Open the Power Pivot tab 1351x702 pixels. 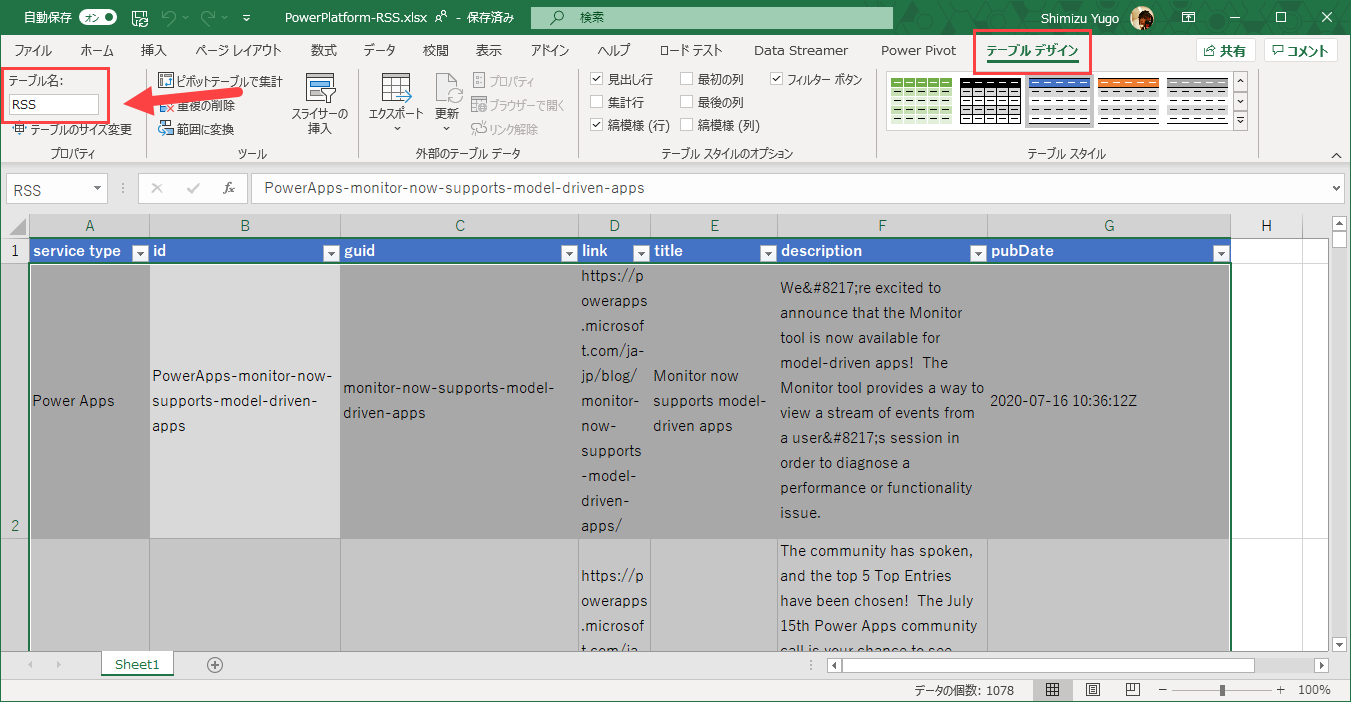pos(917,49)
